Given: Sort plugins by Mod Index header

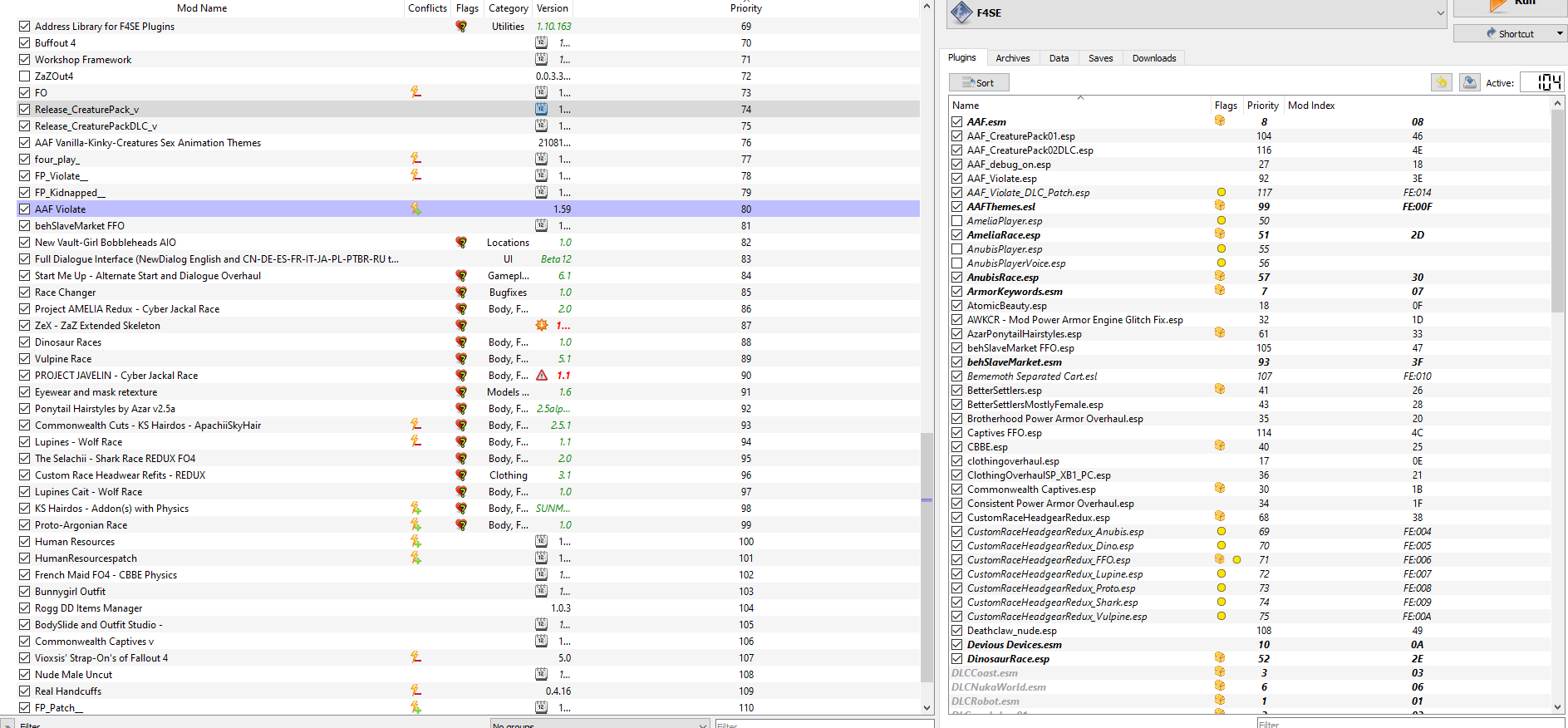Looking at the screenshot, I should [1311, 106].
